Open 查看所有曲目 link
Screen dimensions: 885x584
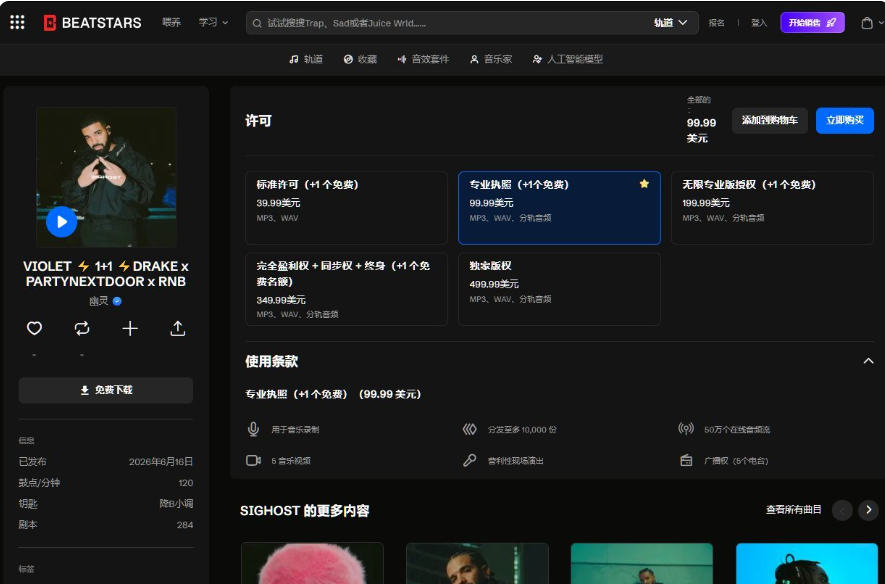click(x=793, y=510)
